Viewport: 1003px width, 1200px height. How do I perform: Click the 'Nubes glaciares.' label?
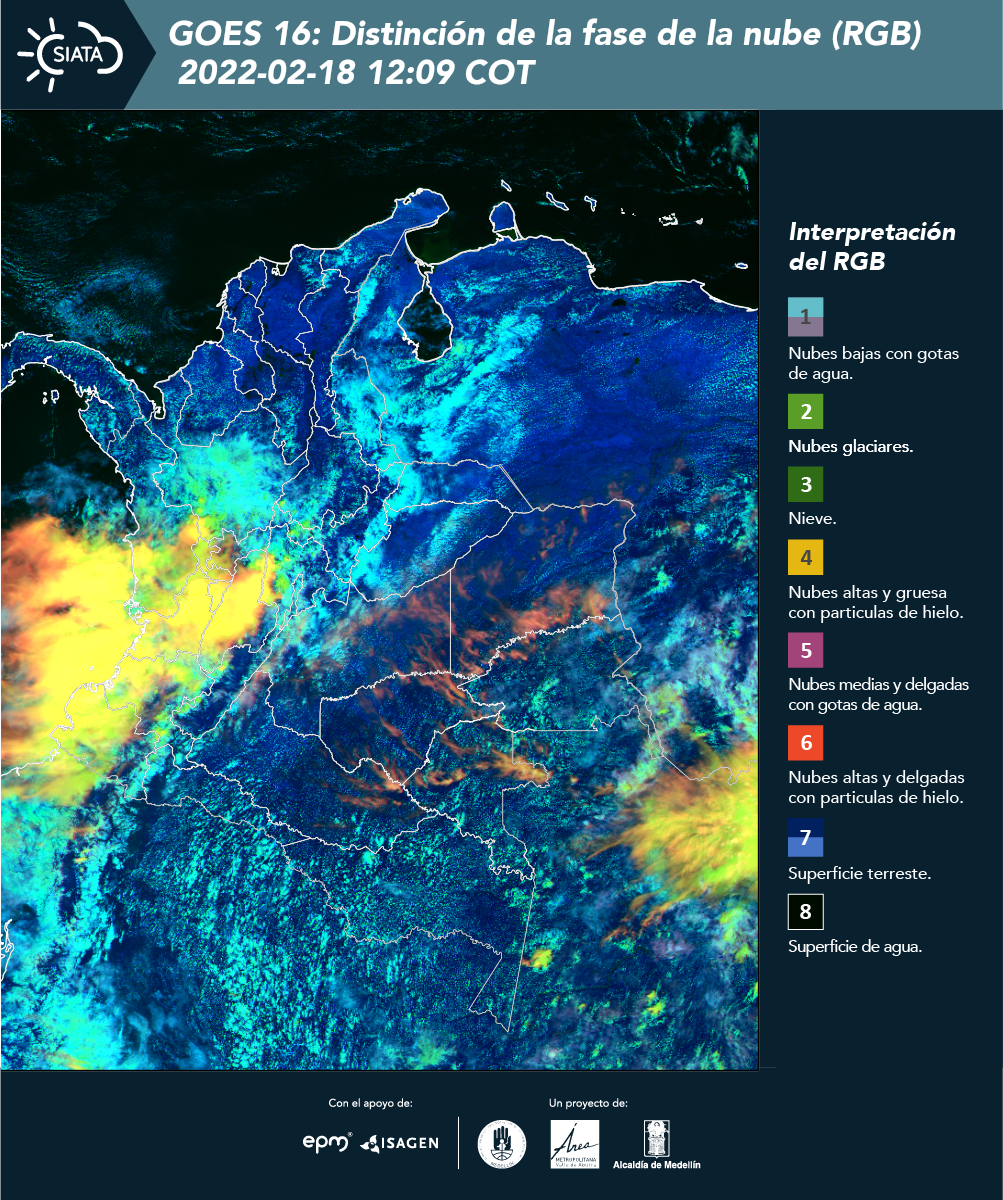pos(850,447)
